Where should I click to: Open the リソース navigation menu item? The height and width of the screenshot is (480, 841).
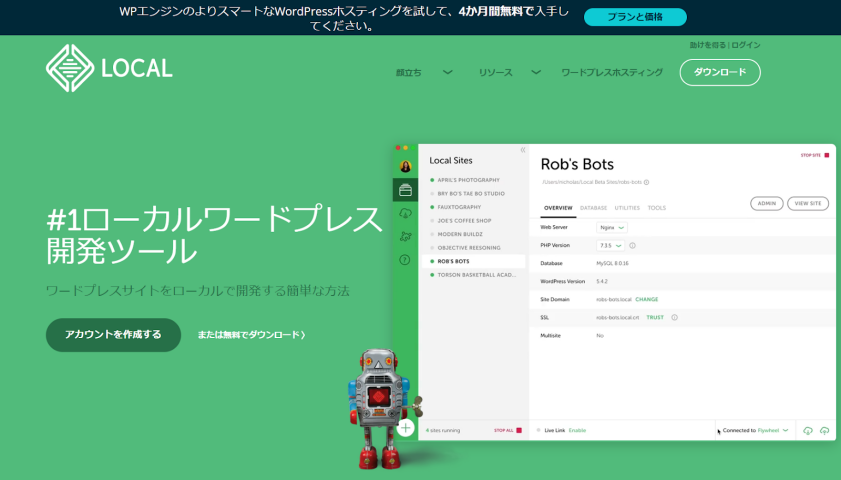click(x=496, y=72)
